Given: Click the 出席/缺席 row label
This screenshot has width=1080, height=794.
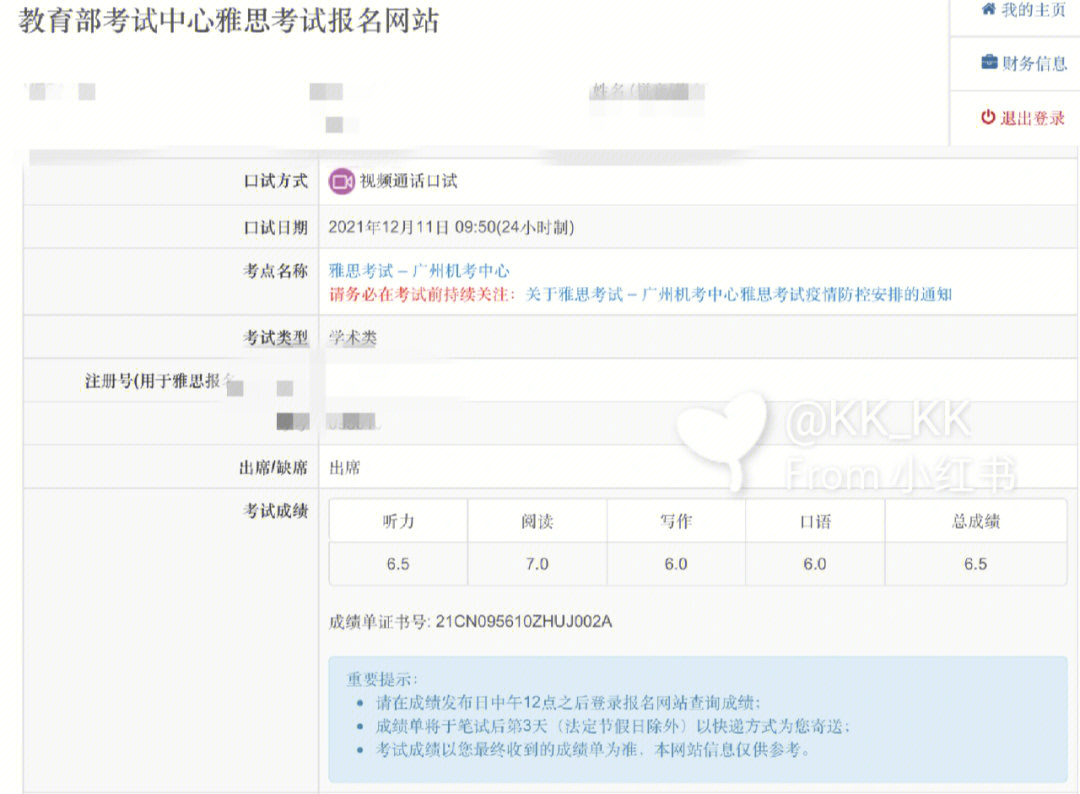Looking at the screenshot, I should click(273, 468).
